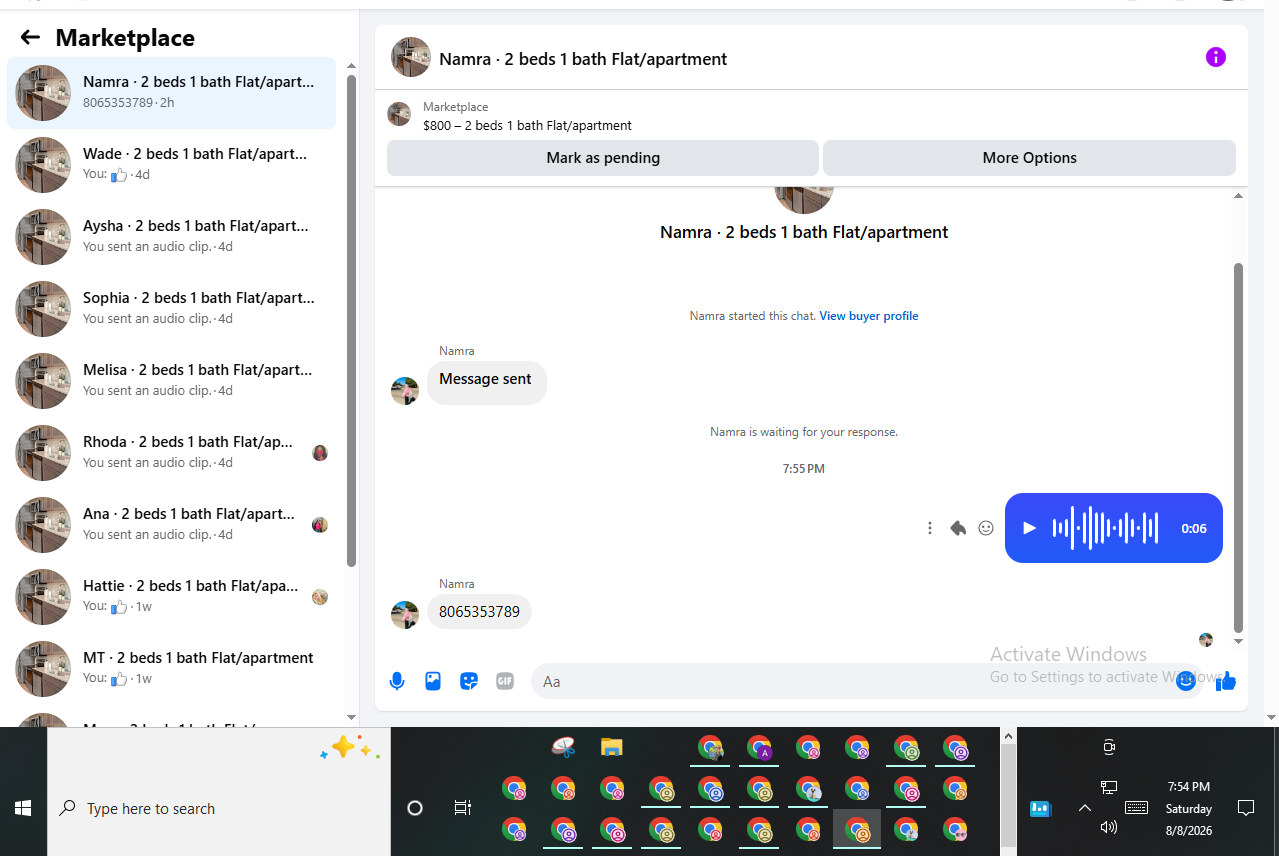Open the Snipping Tool from taskbar

[563, 747]
